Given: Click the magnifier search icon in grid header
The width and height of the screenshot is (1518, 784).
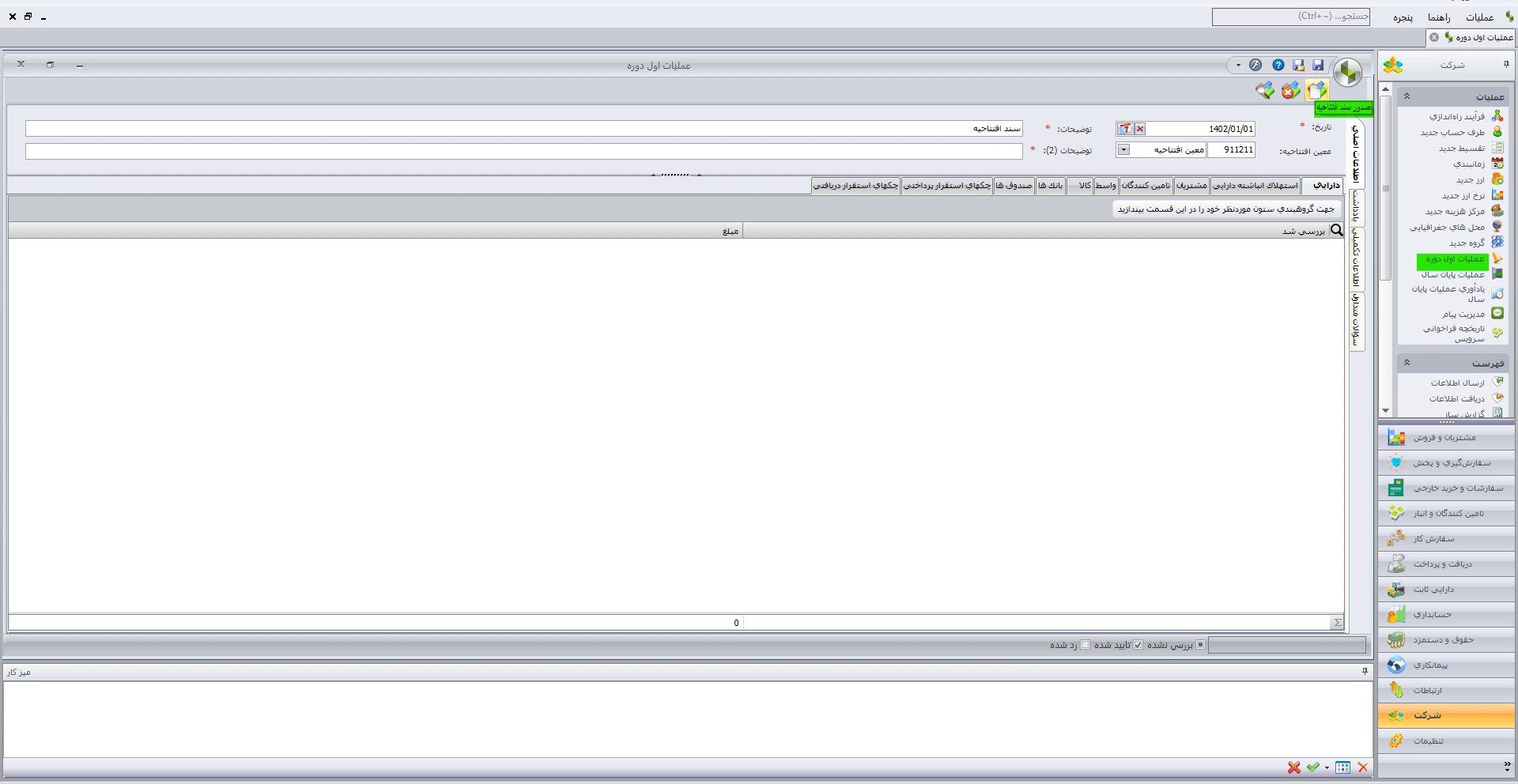Looking at the screenshot, I should (1336, 231).
